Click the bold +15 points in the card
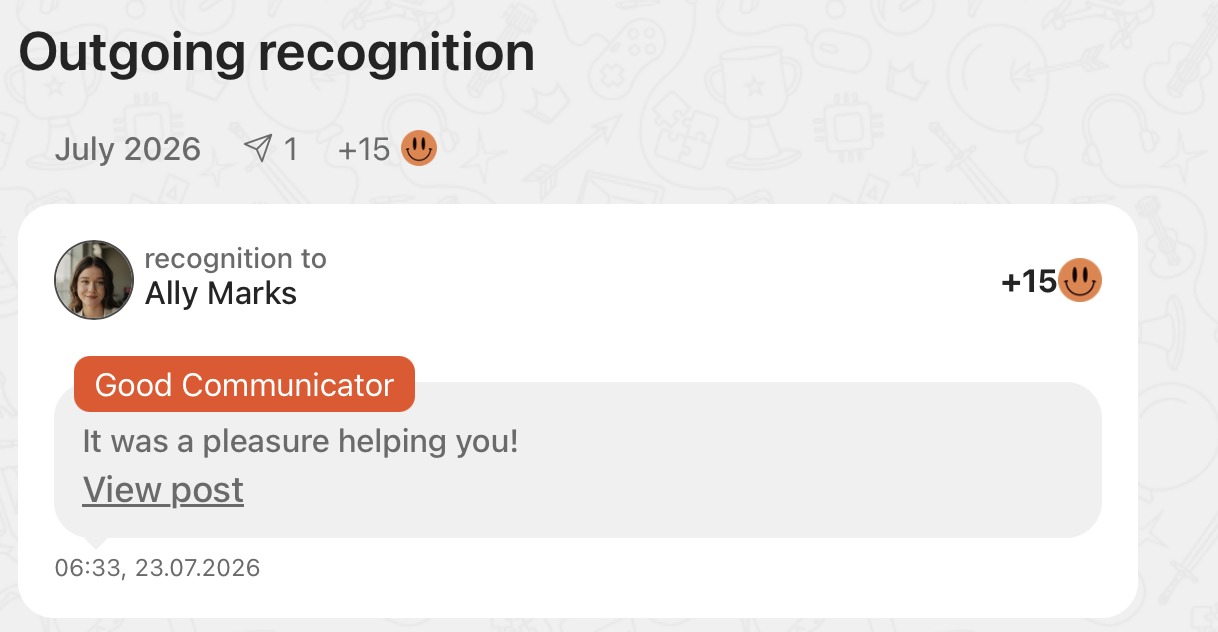Screen dimensions: 1218x632 pos(1029,283)
